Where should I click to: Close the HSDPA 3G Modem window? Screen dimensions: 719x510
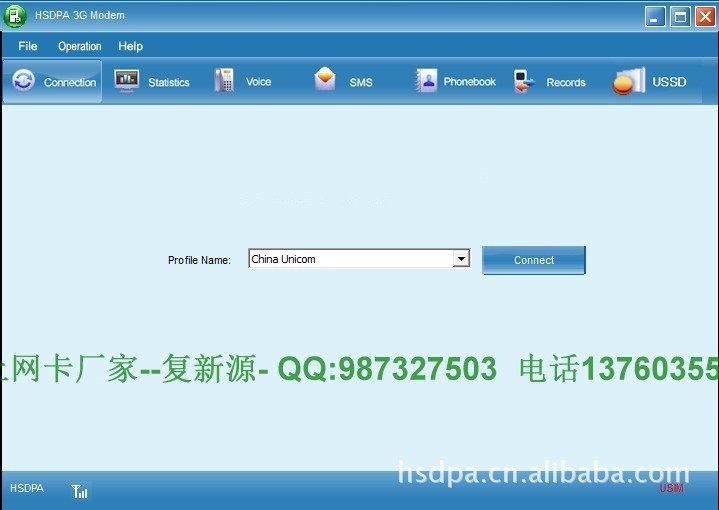705,17
